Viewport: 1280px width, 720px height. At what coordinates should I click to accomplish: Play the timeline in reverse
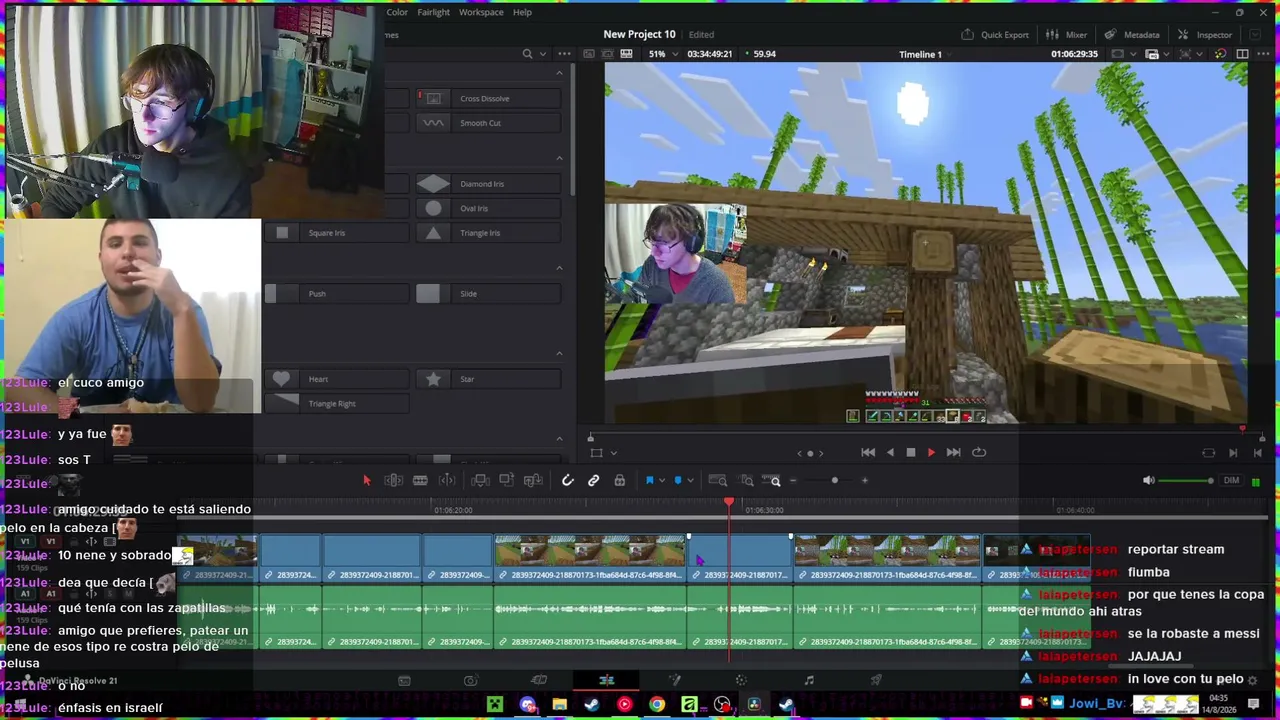[x=890, y=452]
